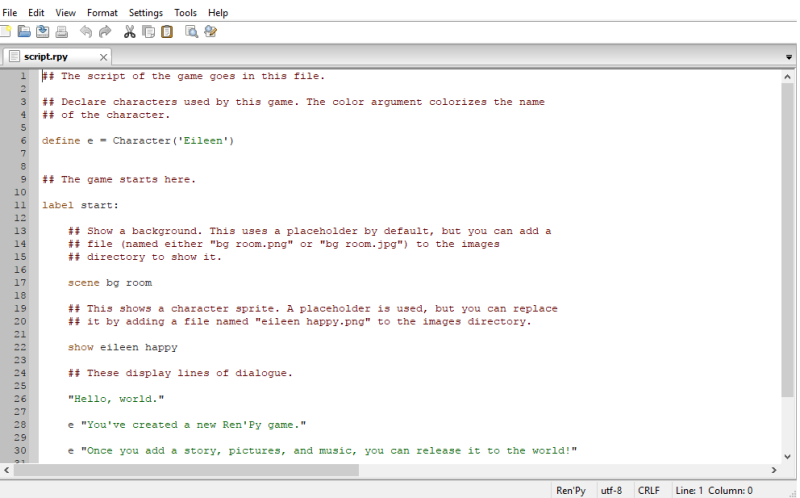800x498 pixels.
Task: Click the Copy toolbar icon
Action: [x=148, y=32]
